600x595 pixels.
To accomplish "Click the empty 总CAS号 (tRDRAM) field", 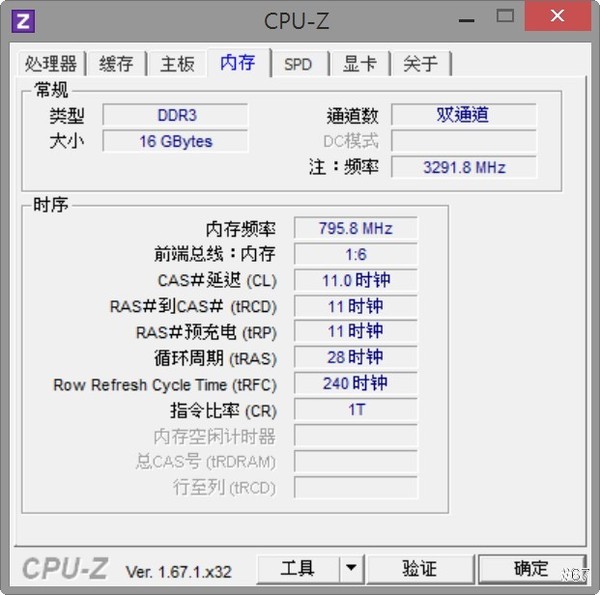I will point(356,461).
